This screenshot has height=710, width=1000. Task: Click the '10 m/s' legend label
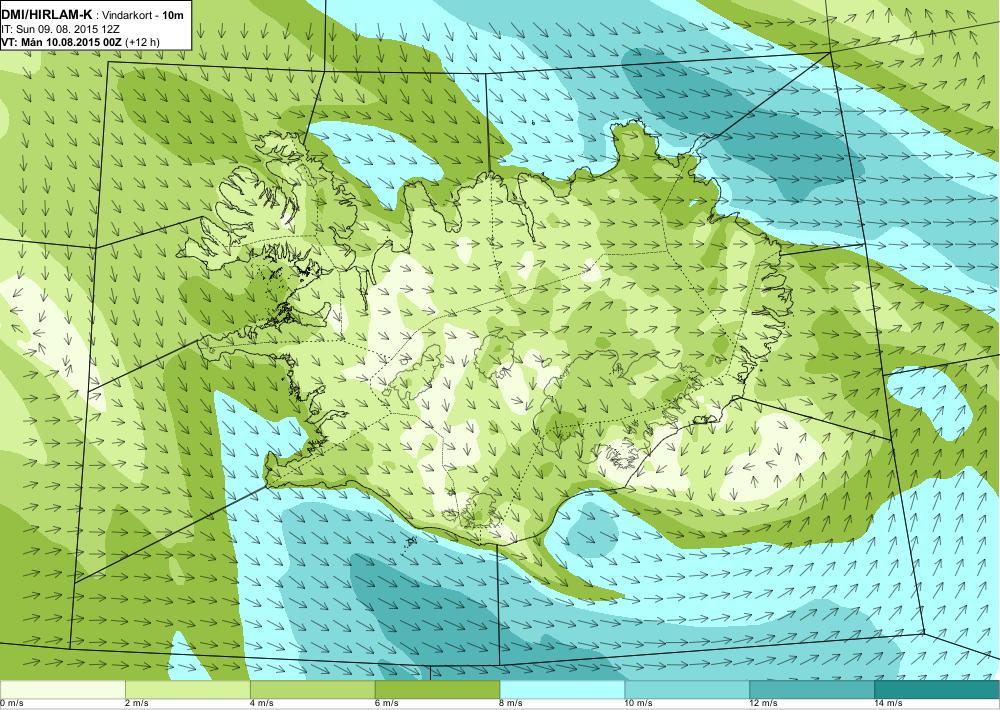point(639,704)
